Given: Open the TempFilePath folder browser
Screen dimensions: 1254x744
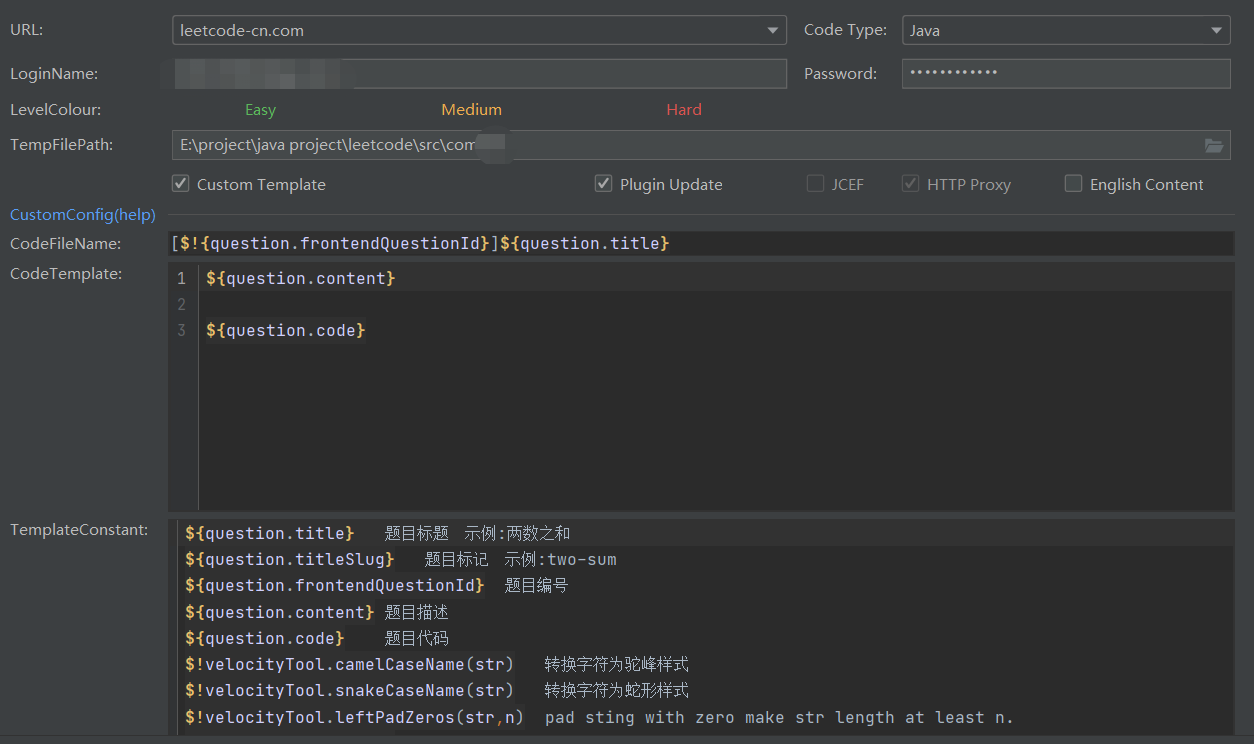Looking at the screenshot, I should [1214, 145].
